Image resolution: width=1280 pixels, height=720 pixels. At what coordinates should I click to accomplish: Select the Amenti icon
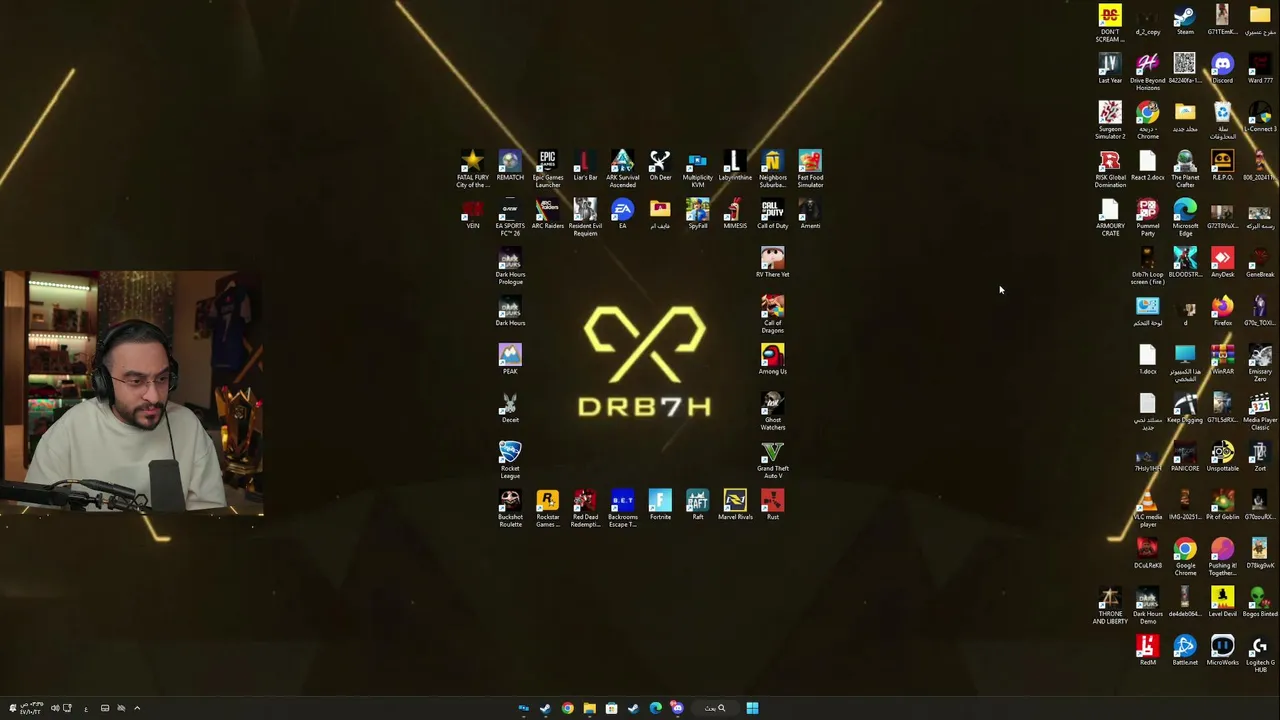(810, 214)
